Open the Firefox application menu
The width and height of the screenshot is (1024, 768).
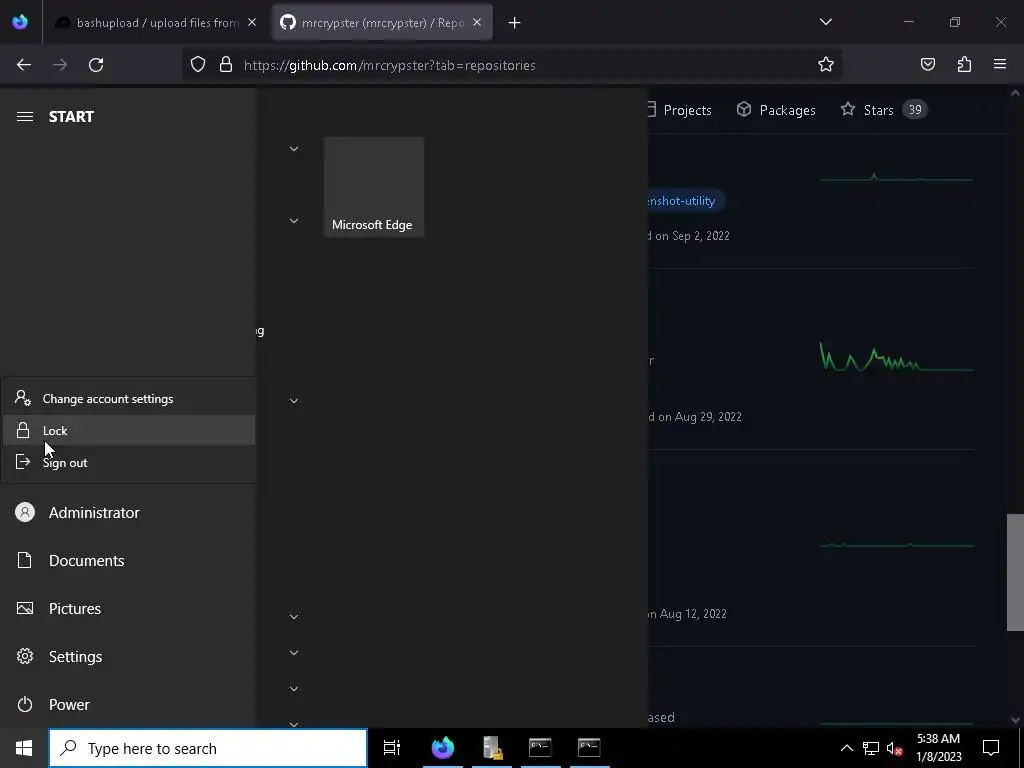coord(1000,65)
